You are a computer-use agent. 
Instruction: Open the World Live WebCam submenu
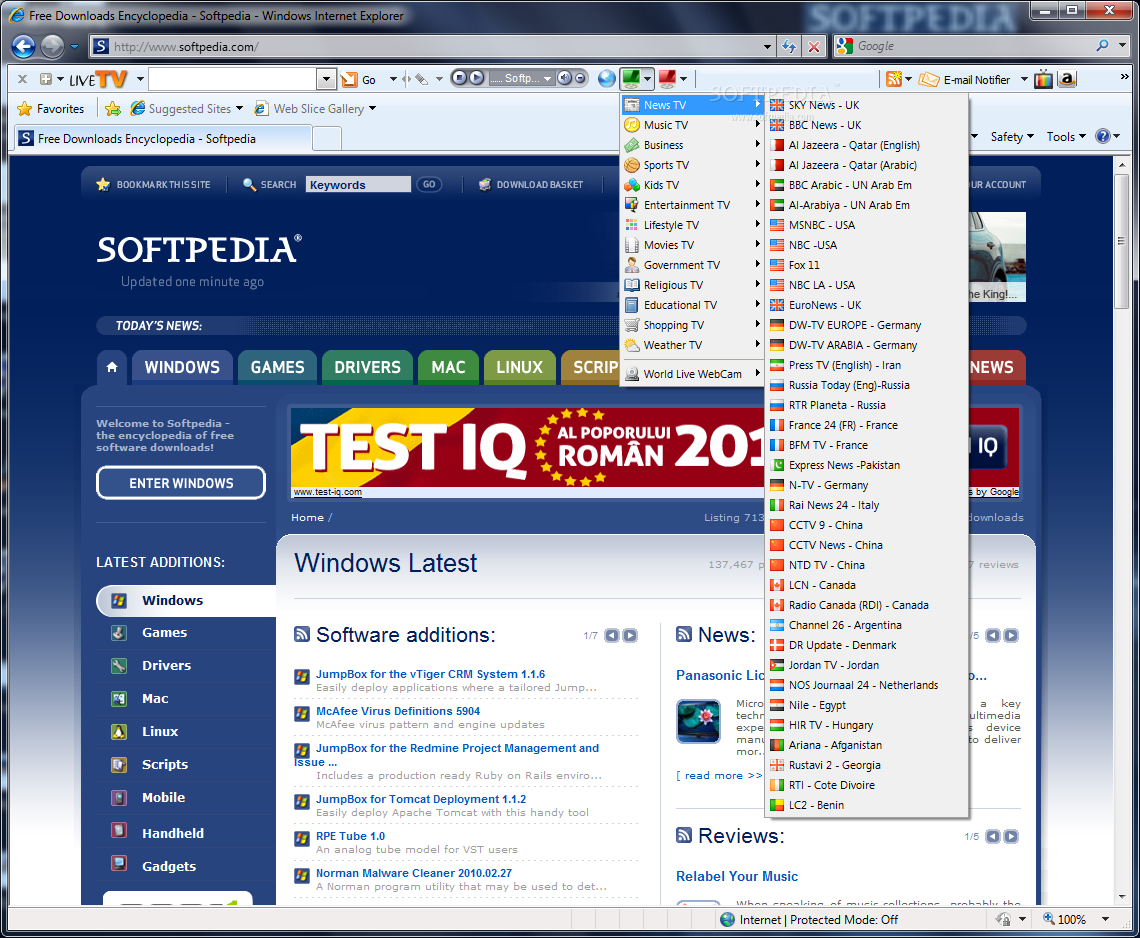[692, 374]
